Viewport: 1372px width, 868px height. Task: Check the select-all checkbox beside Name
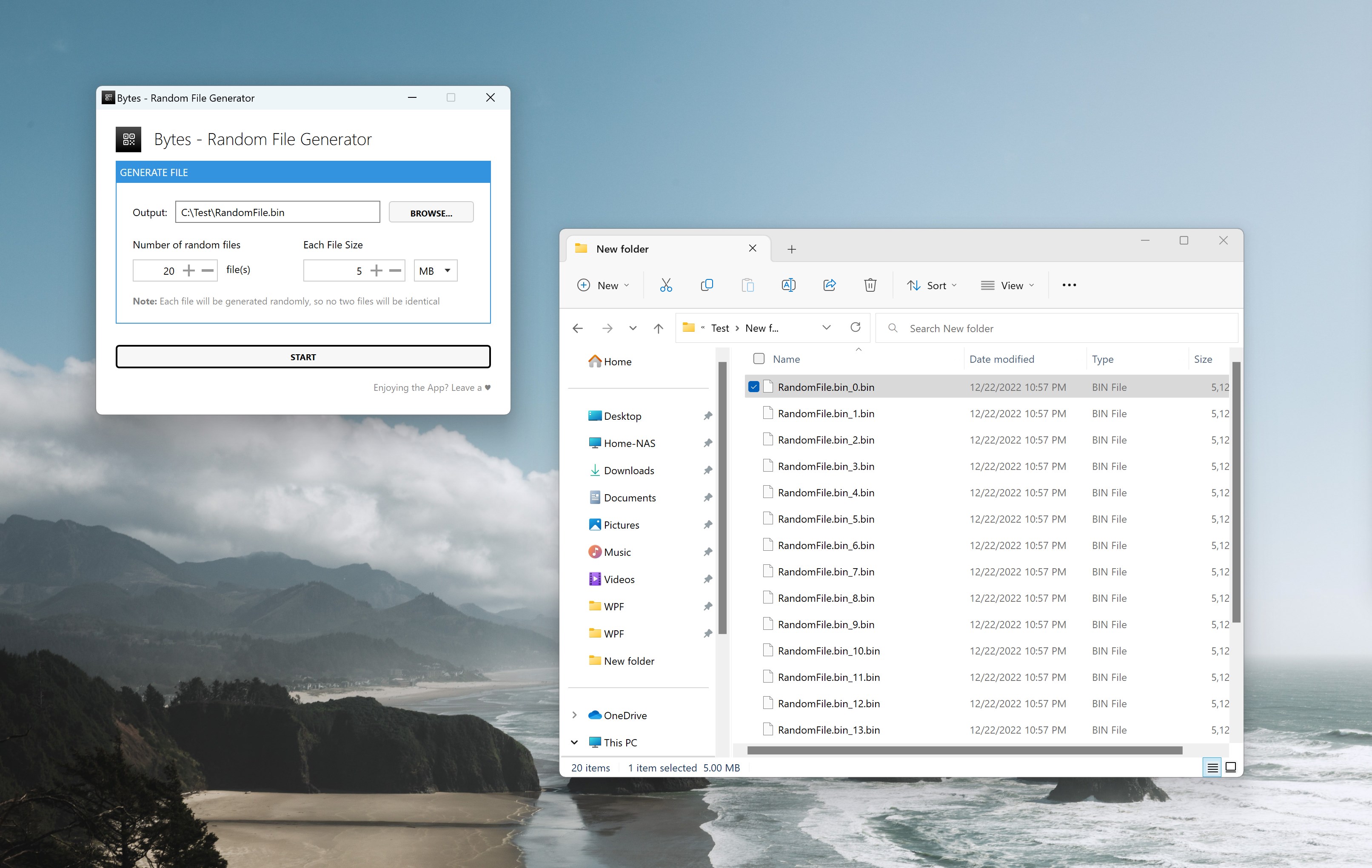click(x=759, y=359)
